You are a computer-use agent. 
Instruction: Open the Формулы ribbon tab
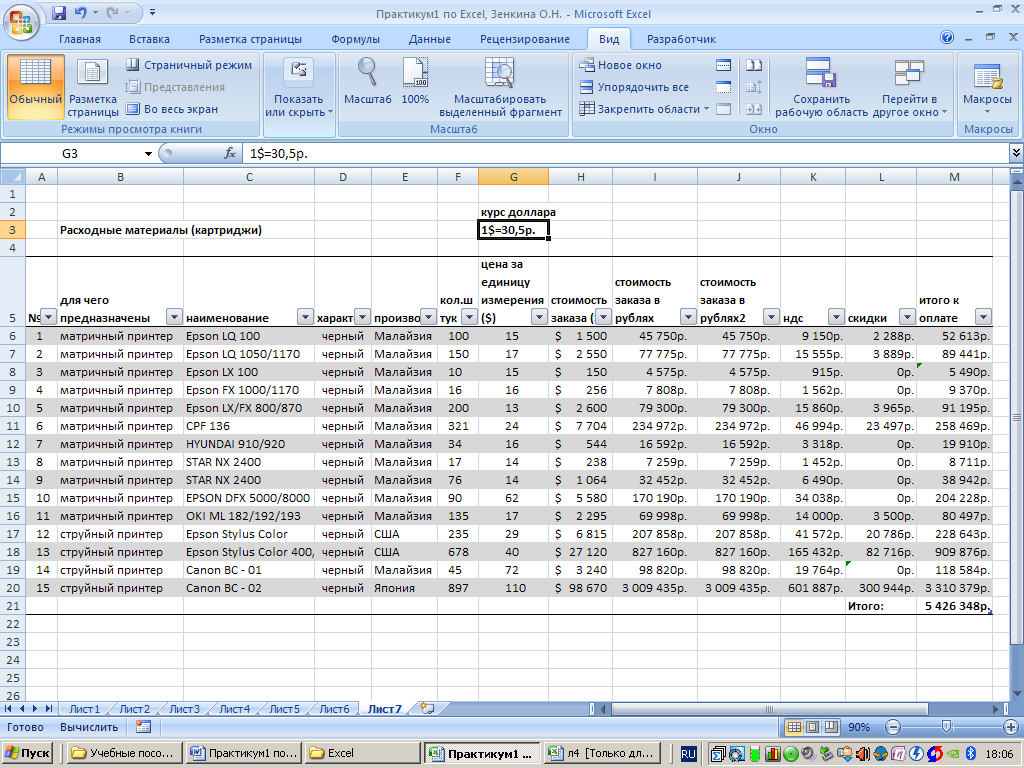point(355,39)
